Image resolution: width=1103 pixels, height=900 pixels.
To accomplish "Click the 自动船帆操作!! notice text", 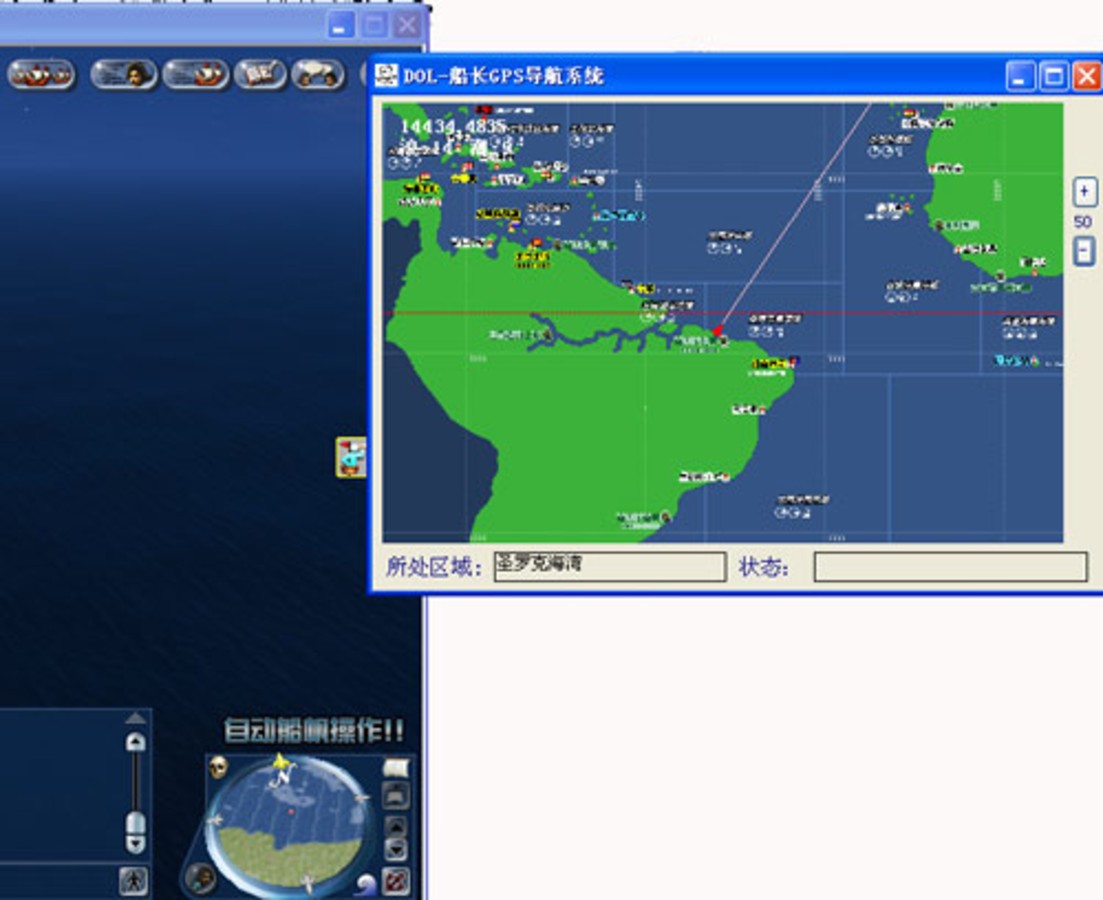I will tap(314, 730).
